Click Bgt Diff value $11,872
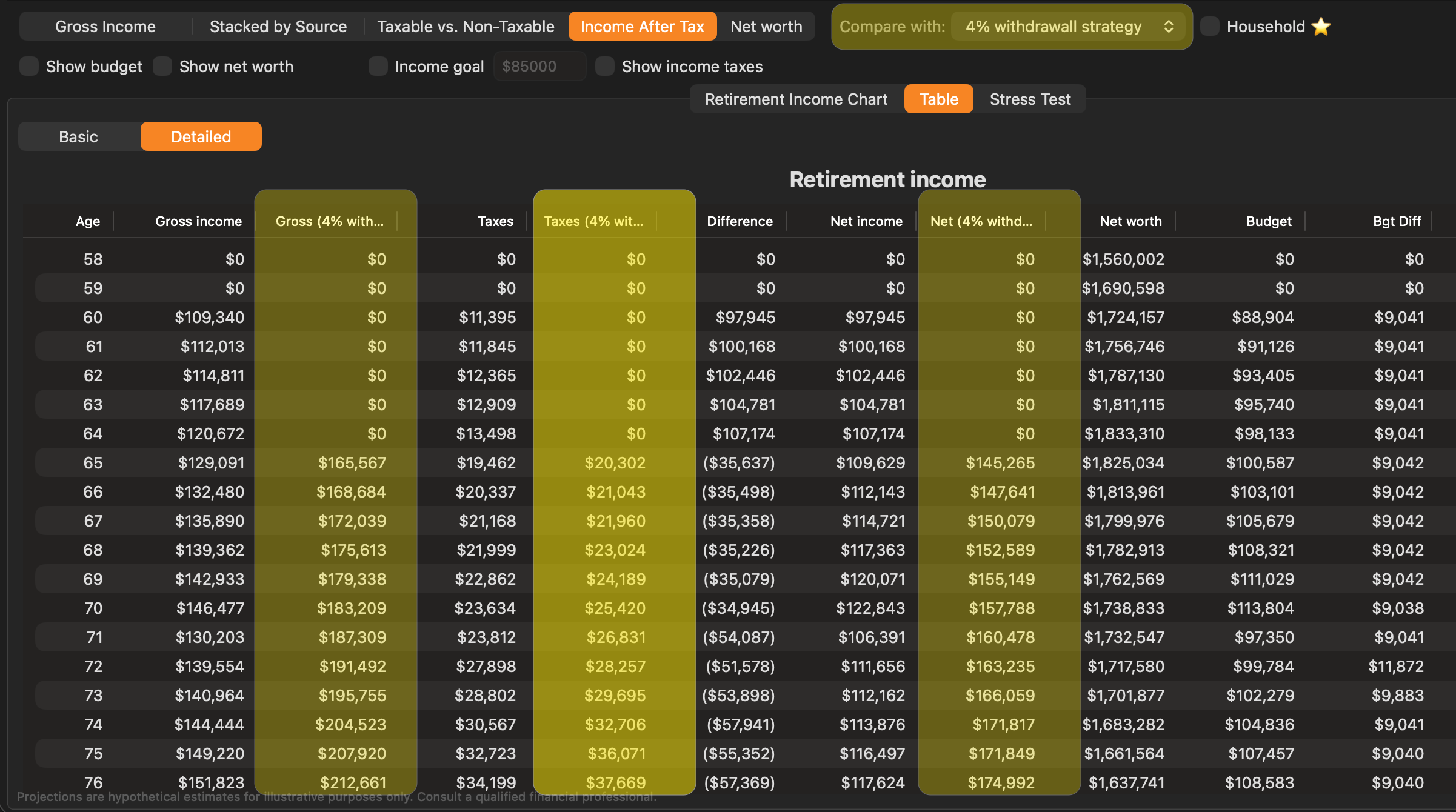This screenshot has width=1456, height=812. pyautogui.click(x=1396, y=666)
